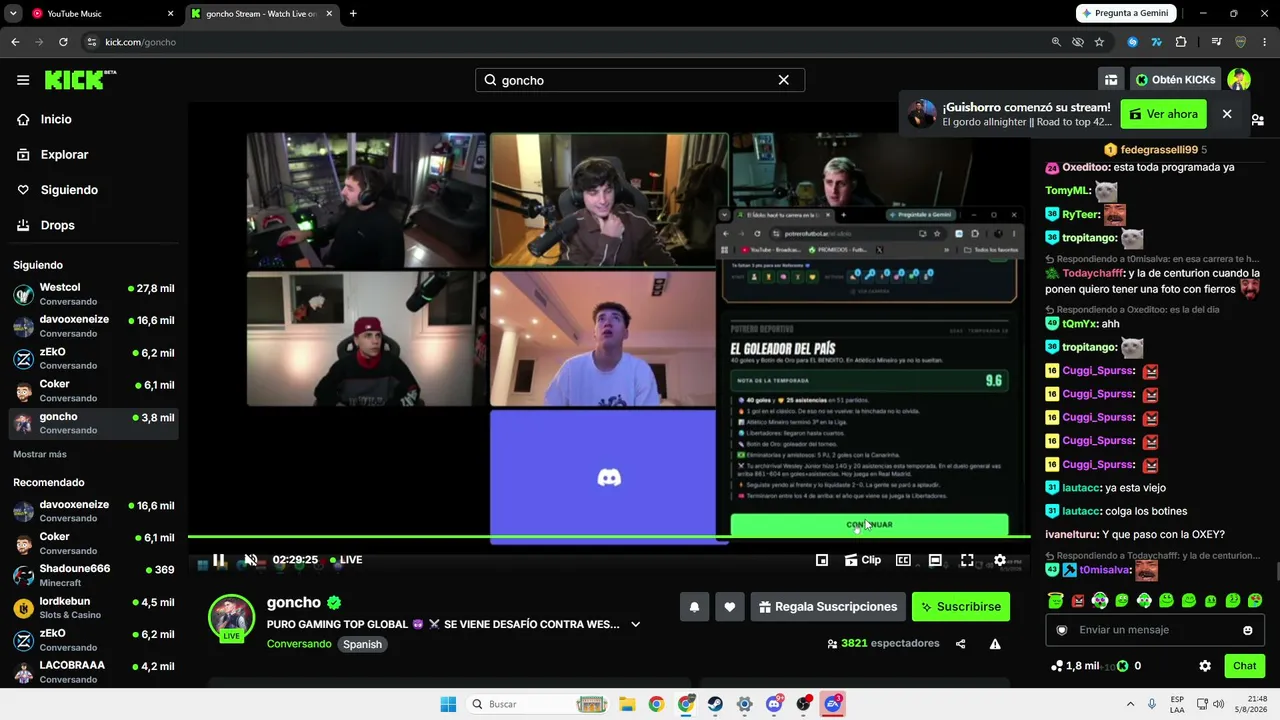1280x720 pixels.
Task: Share the goncho stream
Action: (x=961, y=644)
